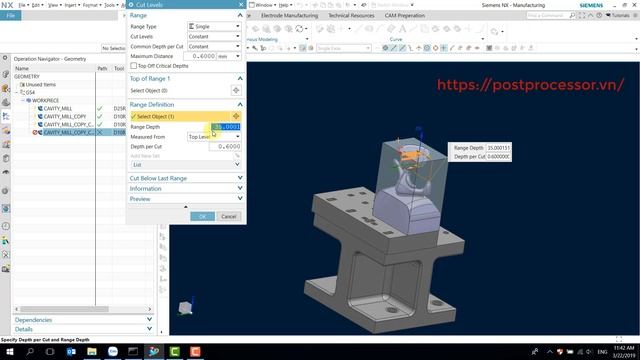Expand the Preview section

(186, 199)
